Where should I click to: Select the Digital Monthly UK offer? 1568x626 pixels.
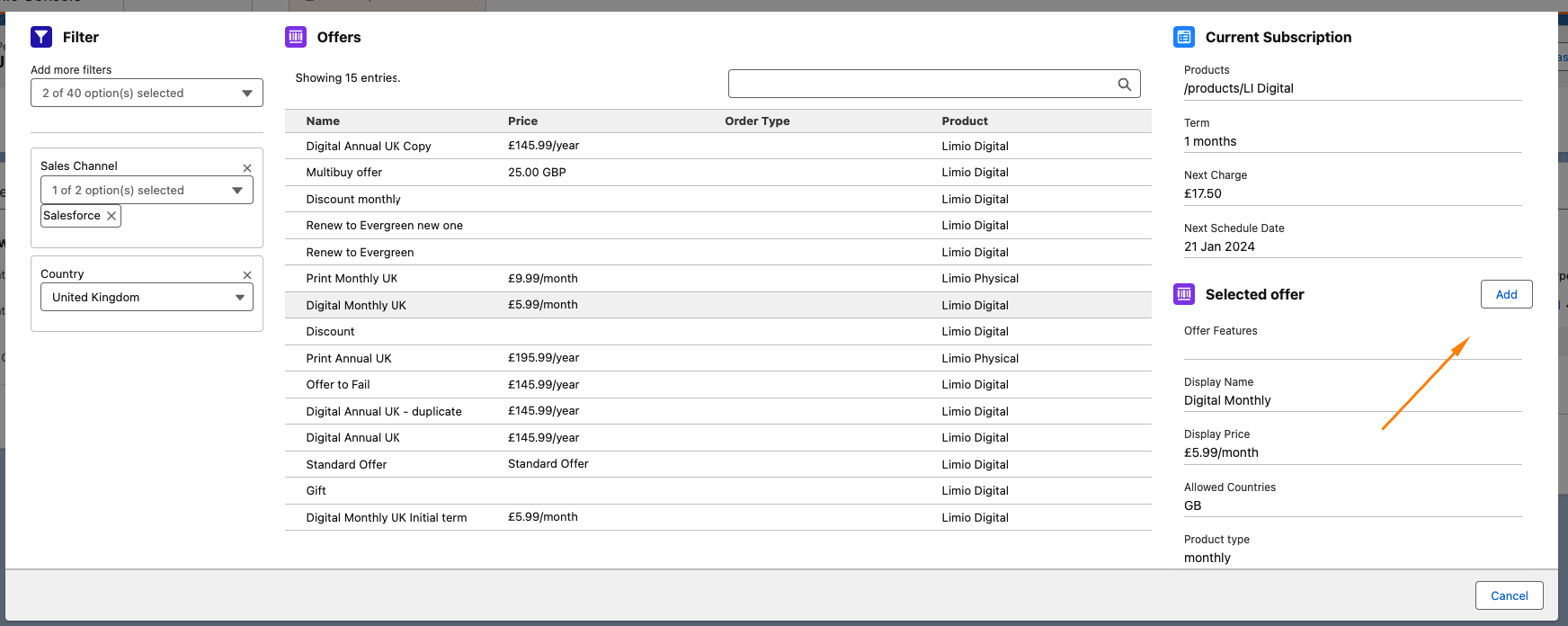click(717, 305)
